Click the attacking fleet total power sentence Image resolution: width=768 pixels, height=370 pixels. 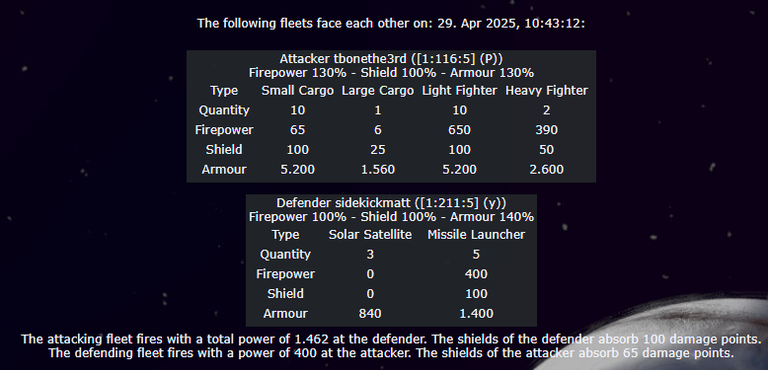[391, 339]
